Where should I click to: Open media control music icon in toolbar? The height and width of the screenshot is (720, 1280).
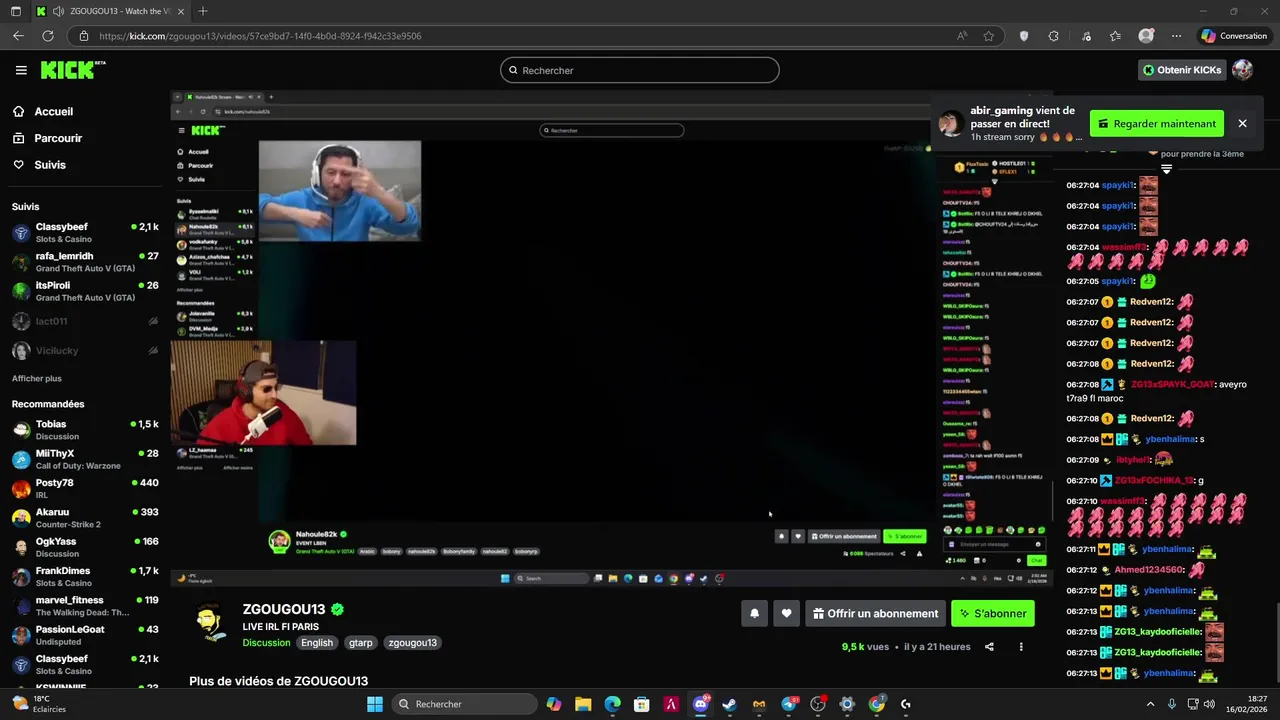[1086, 36]
